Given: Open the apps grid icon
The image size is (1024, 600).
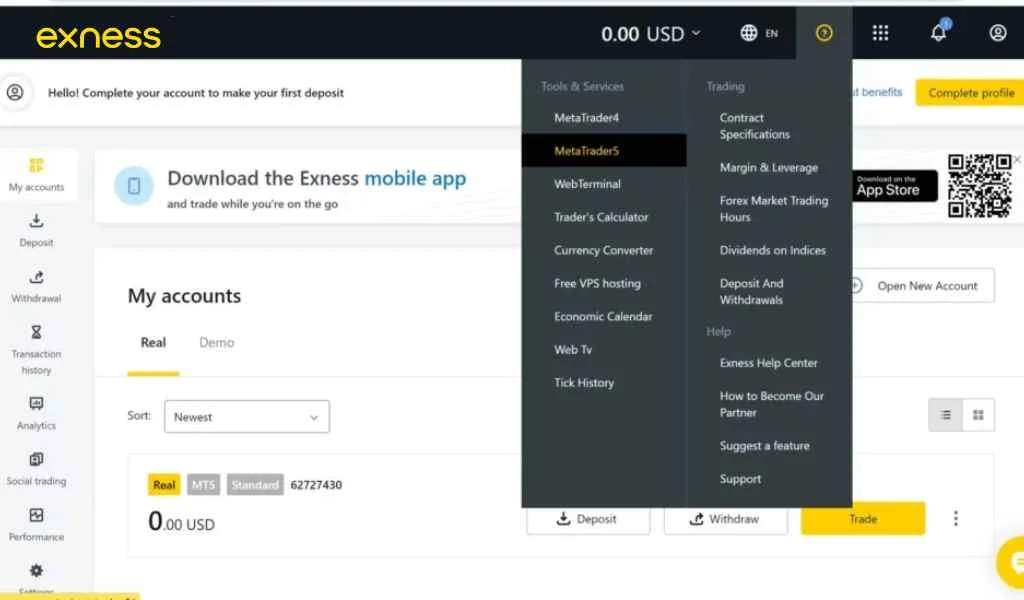Looking at the screenshot, I should pos(881,32).
